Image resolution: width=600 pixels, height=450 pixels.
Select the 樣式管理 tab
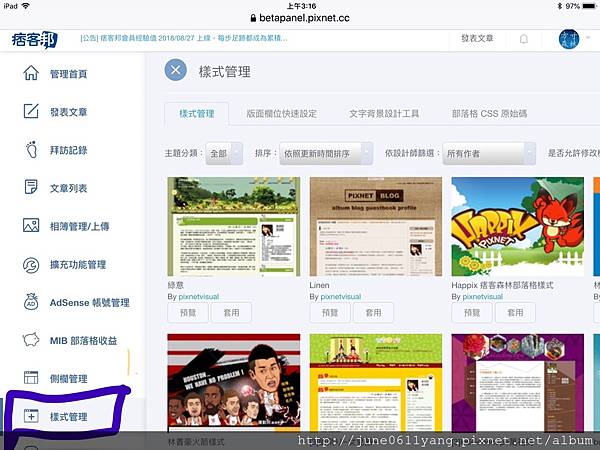tap(197, 114)
